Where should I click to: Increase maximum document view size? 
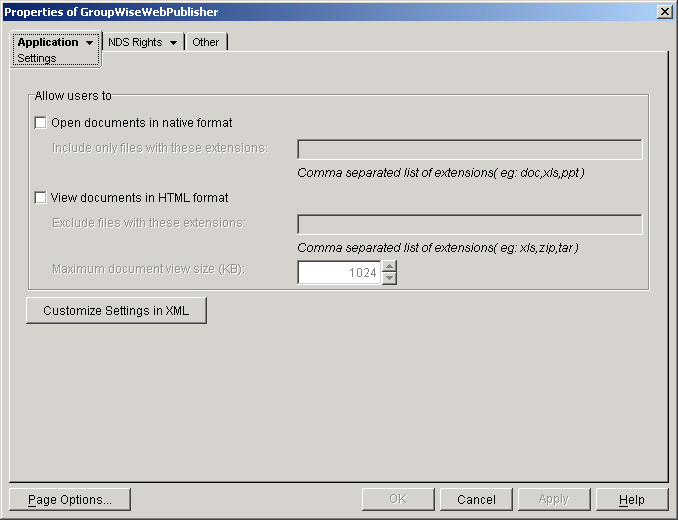tap(390, 266)
